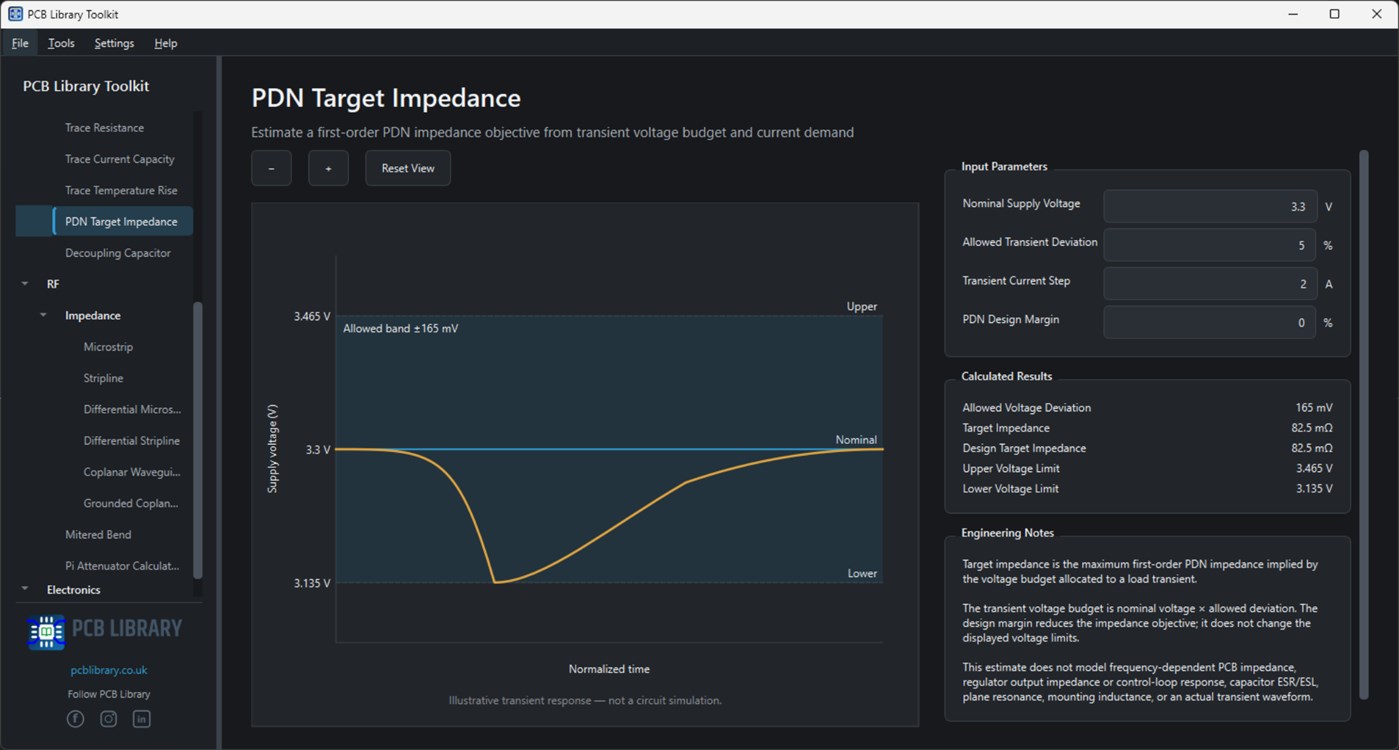Zoom in the chart with plus button
1399x750 pixels.
(x=328, y=168)
